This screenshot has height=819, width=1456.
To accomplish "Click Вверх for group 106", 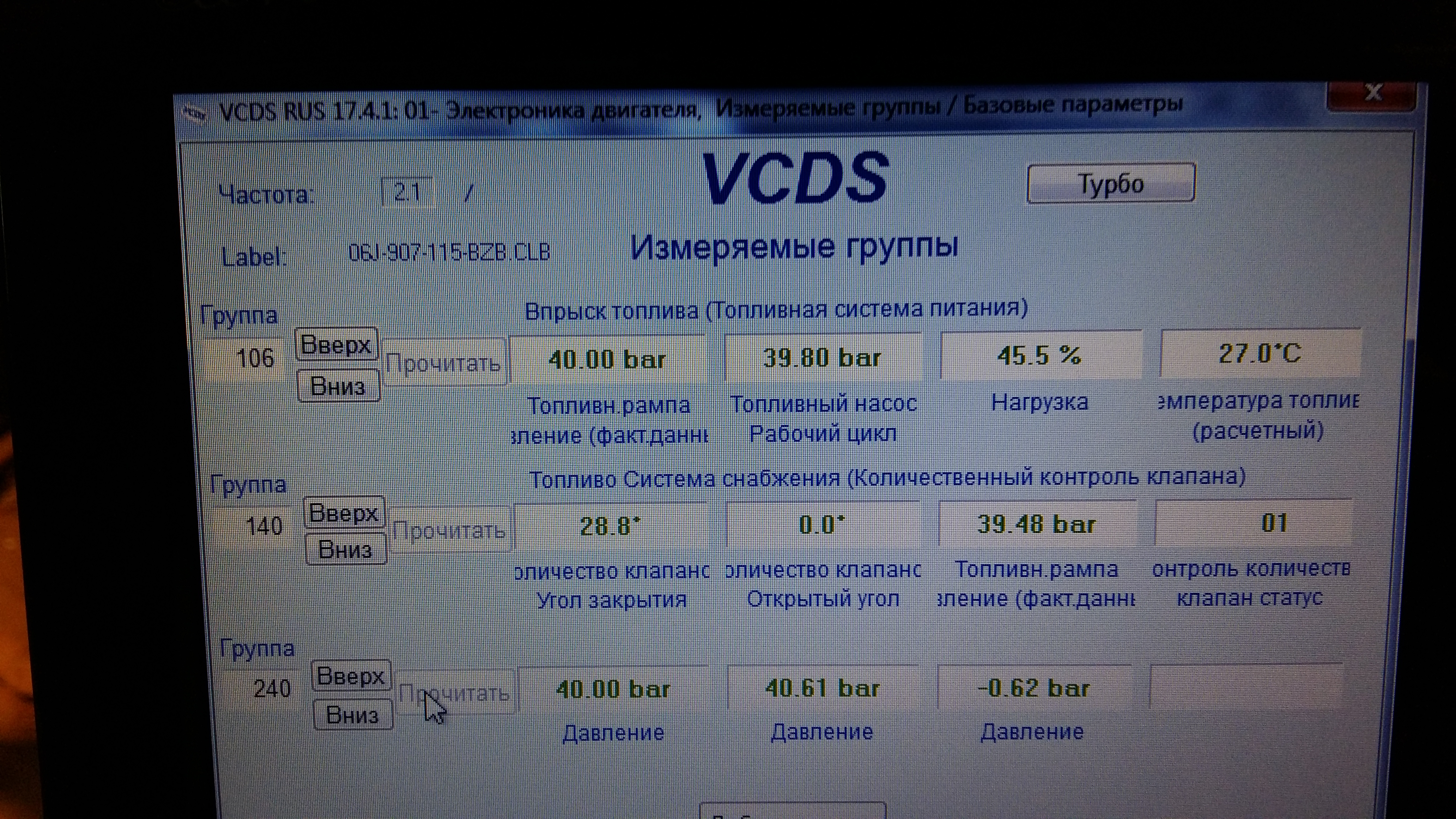I will tap(336, 344).
